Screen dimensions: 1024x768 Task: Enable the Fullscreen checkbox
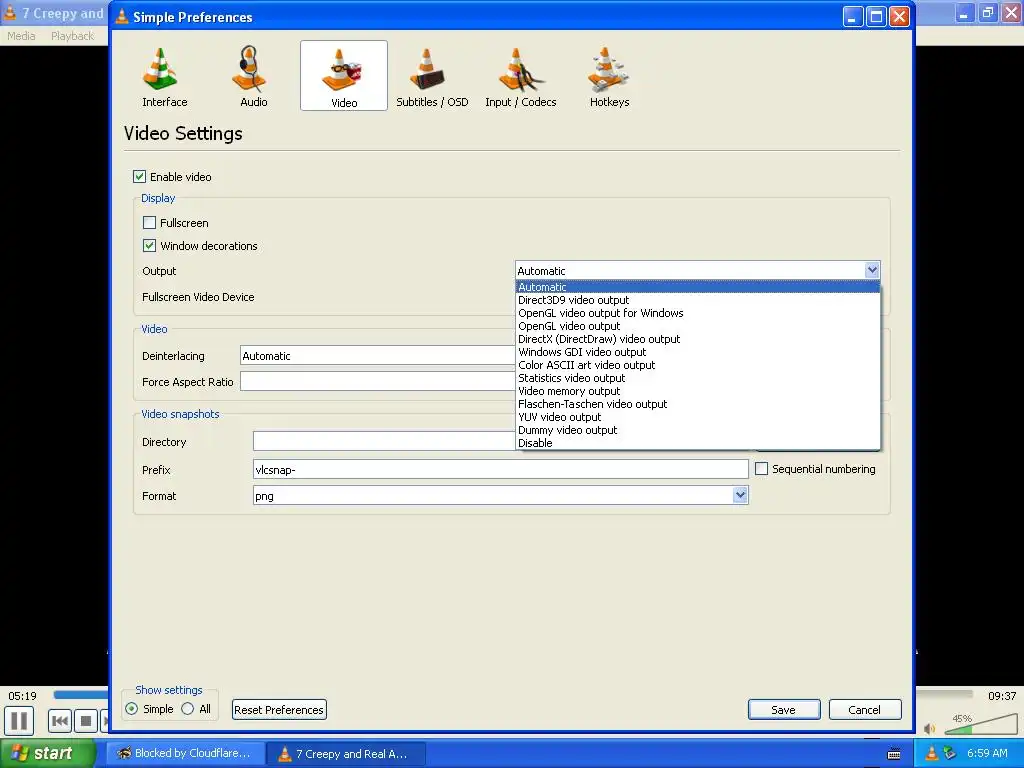pos(150,223)
